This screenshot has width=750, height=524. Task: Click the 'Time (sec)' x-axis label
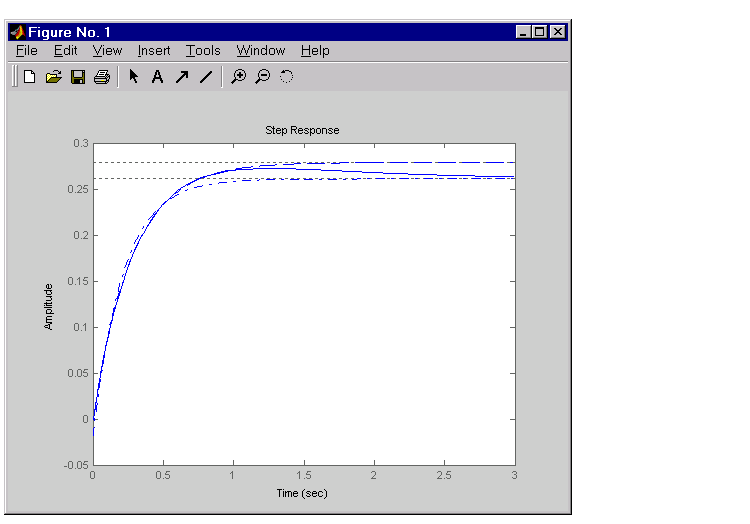tap(302, 493)
